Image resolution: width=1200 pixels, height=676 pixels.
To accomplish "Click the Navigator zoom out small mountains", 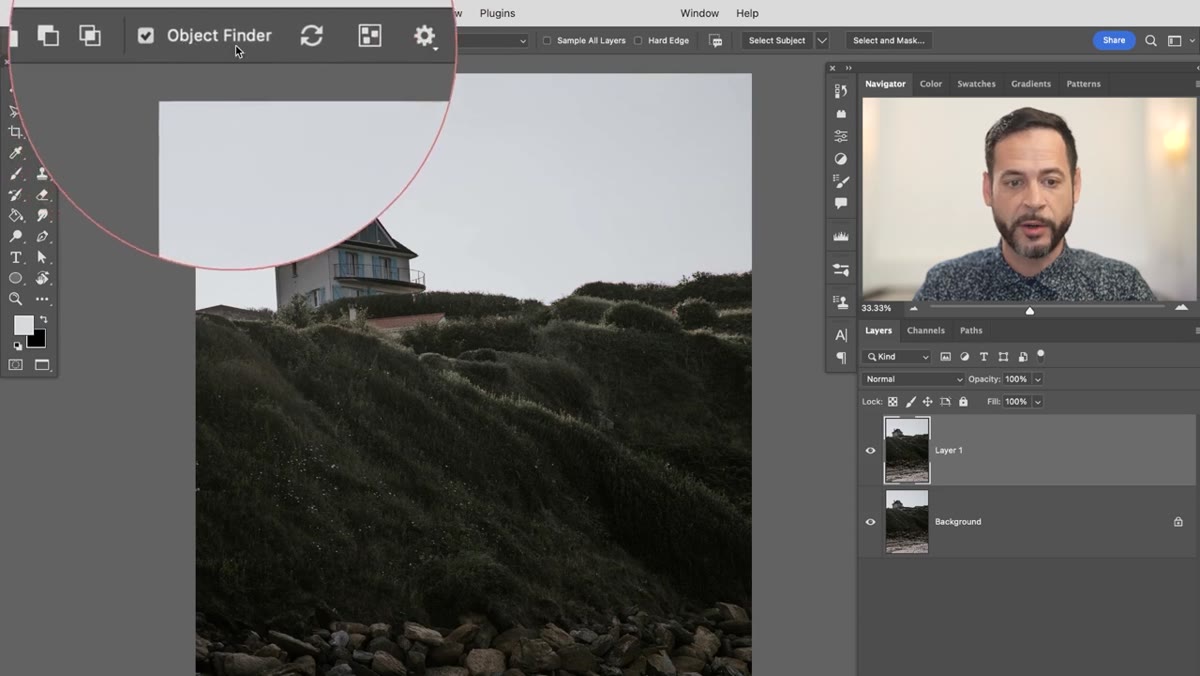I will click(x=913, y=308).
